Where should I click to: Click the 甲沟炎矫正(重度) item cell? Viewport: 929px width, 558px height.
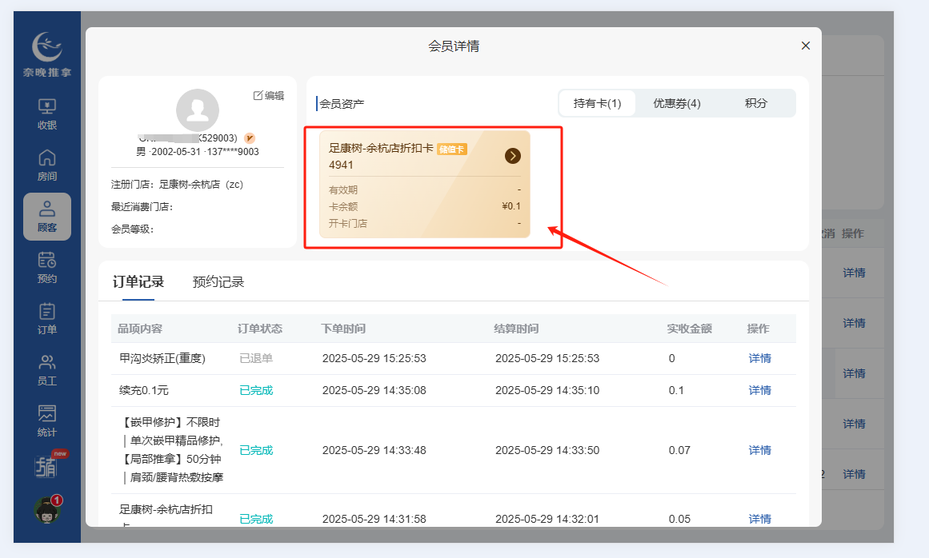click(x=162, y=358)
